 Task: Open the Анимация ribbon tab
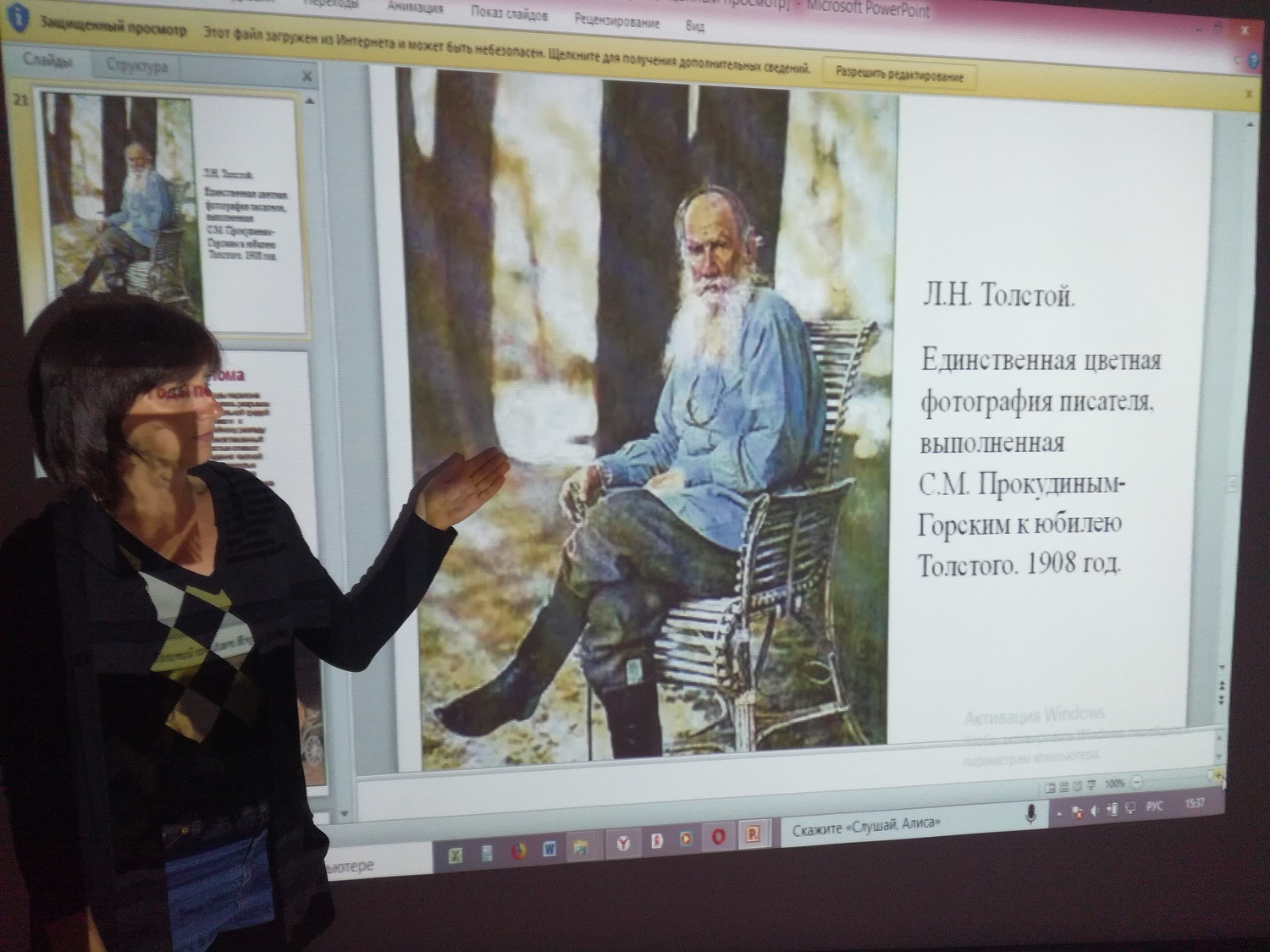[415, 9]
